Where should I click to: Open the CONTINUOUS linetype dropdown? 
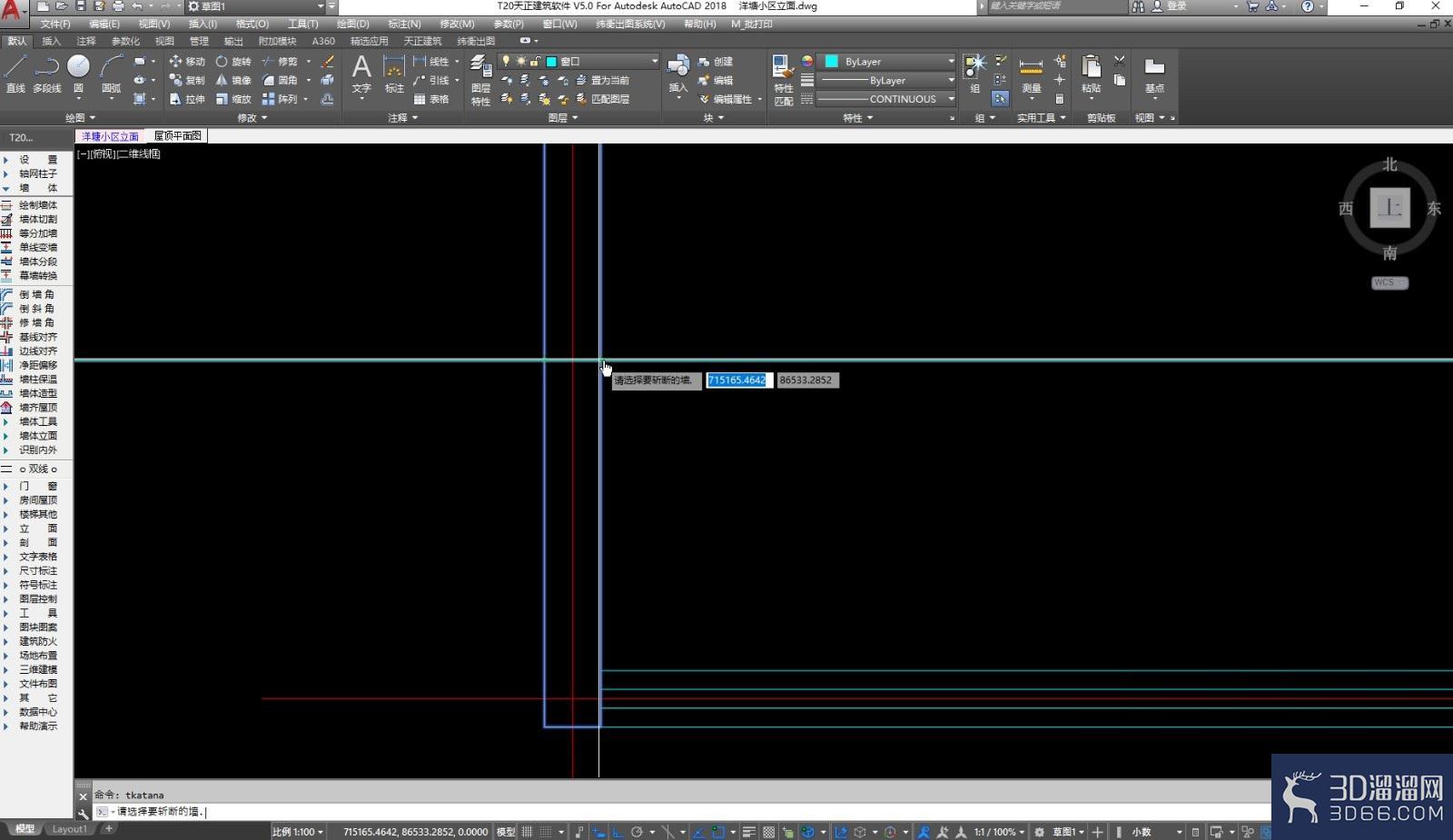(886, 99)
